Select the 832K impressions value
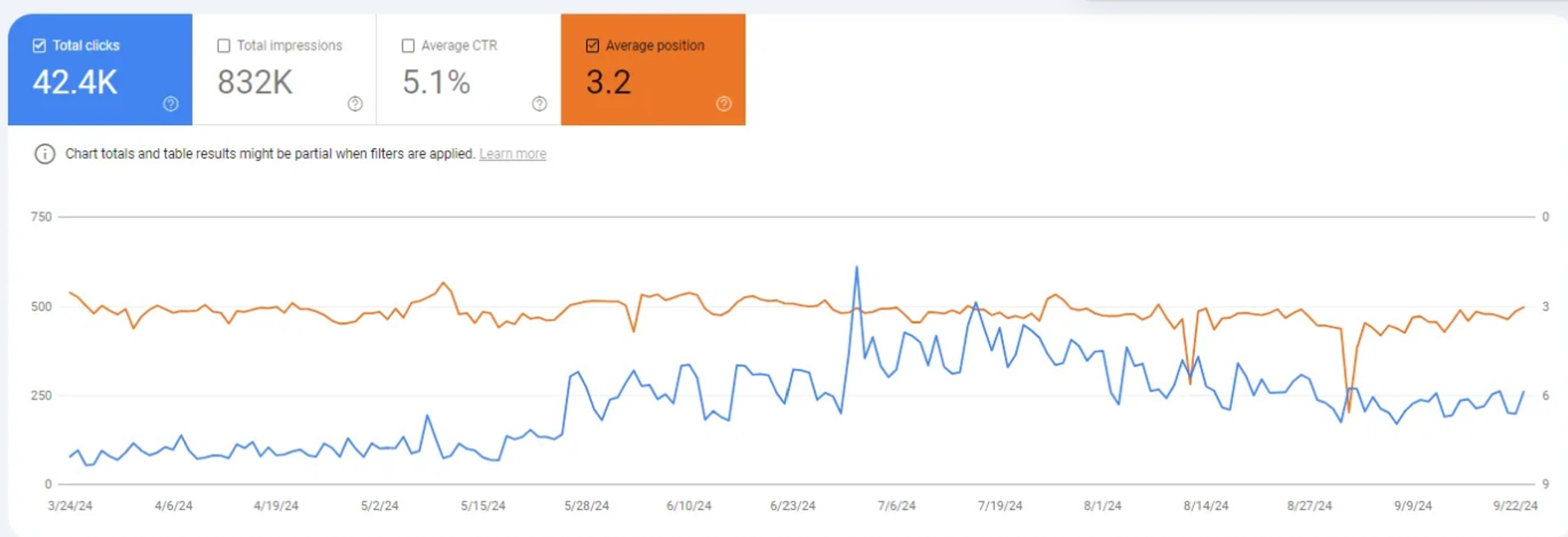The height and width of the screenshot is (537, 1568). pyautogui.click(x=255, y=82)
